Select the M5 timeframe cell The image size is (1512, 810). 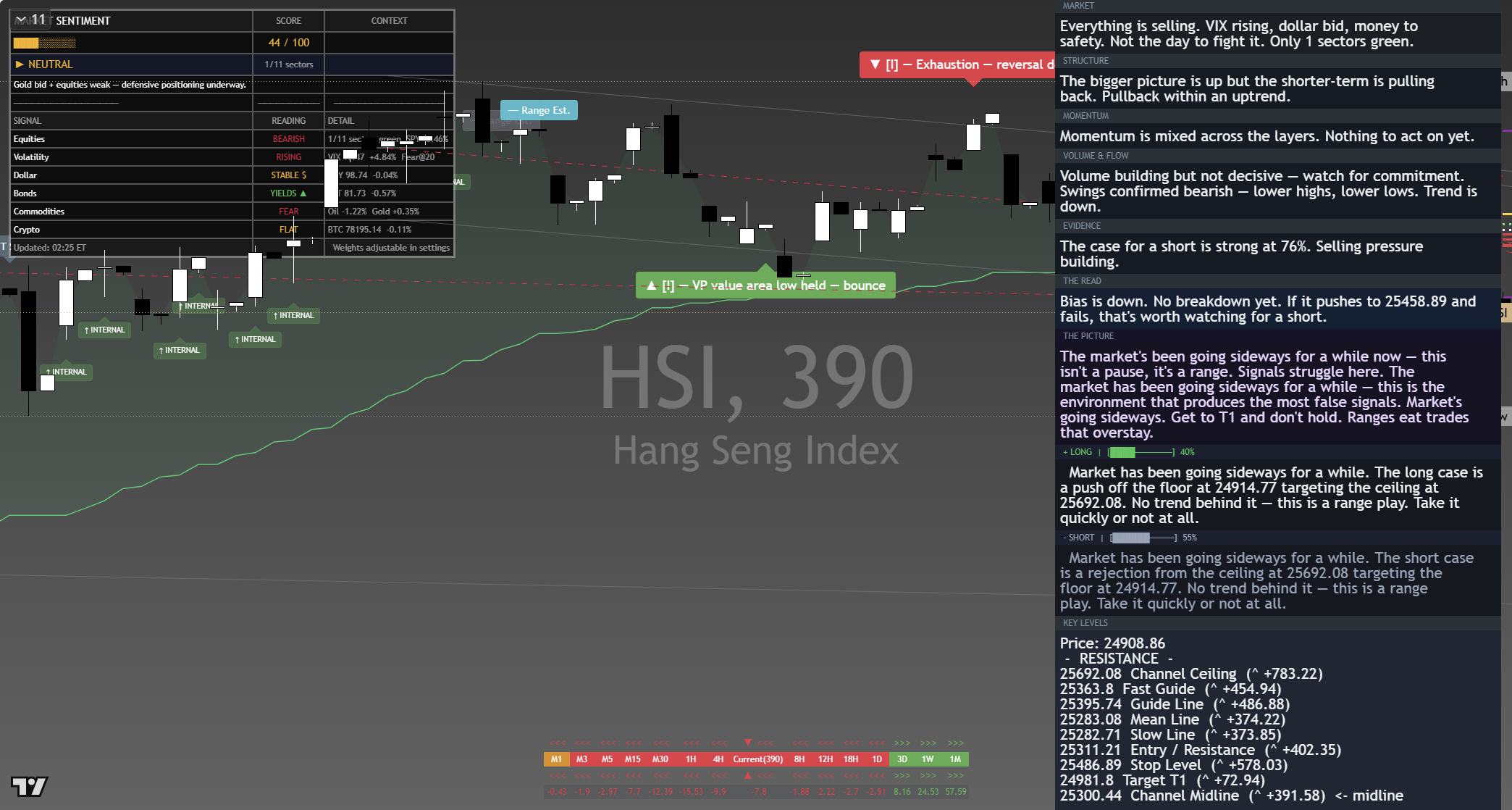pos(607,759)
